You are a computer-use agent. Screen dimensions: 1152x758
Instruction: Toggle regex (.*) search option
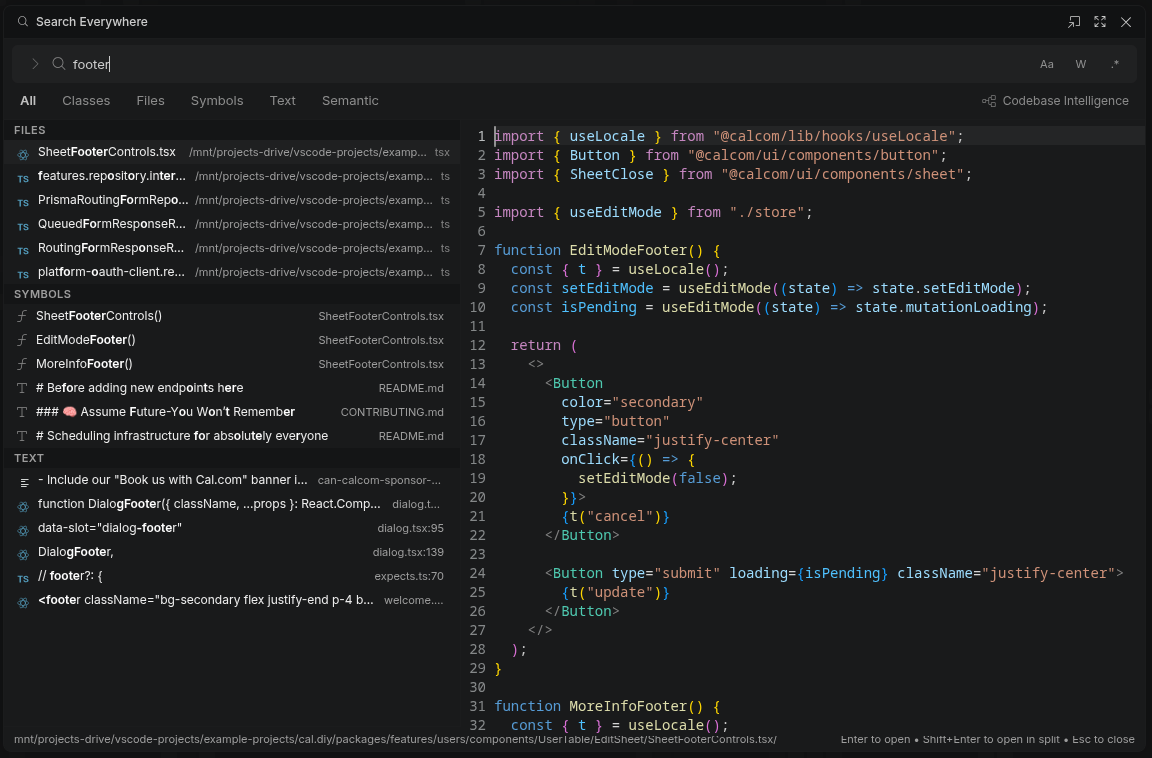tap(1115, 65)
